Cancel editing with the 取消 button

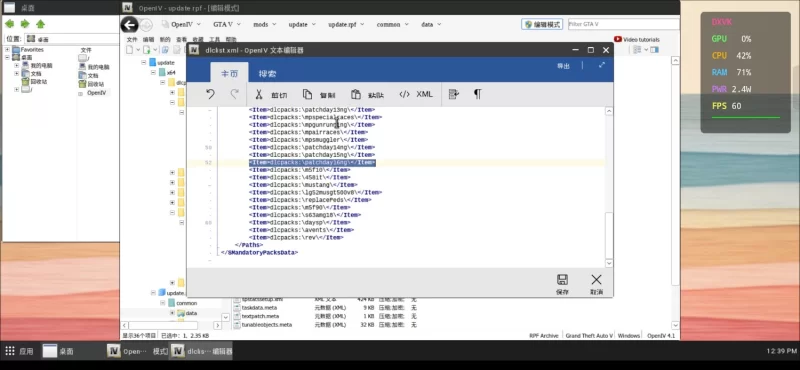point(596,284)
